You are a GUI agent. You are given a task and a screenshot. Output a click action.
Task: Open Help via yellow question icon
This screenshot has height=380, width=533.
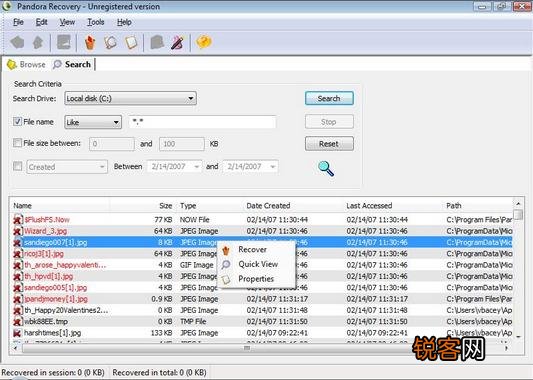tap(204, 42)
